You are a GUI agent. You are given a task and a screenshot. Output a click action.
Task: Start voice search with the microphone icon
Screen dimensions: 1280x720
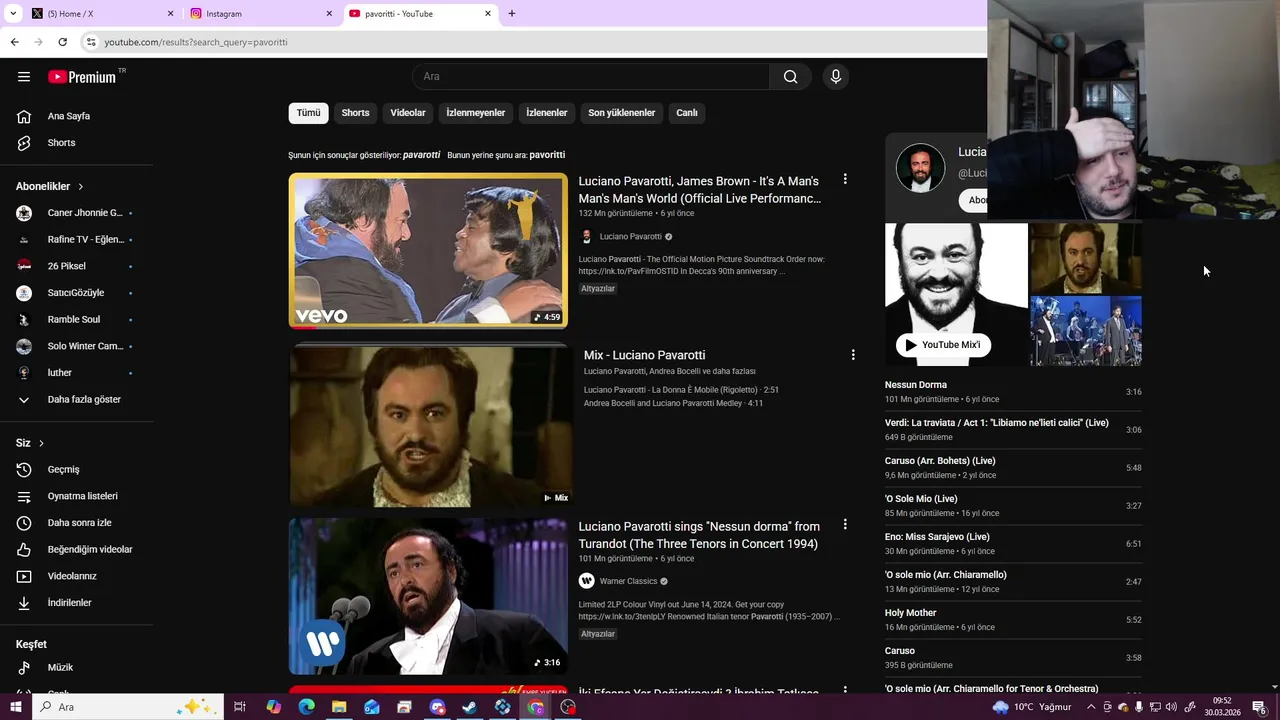coord(836,77)
